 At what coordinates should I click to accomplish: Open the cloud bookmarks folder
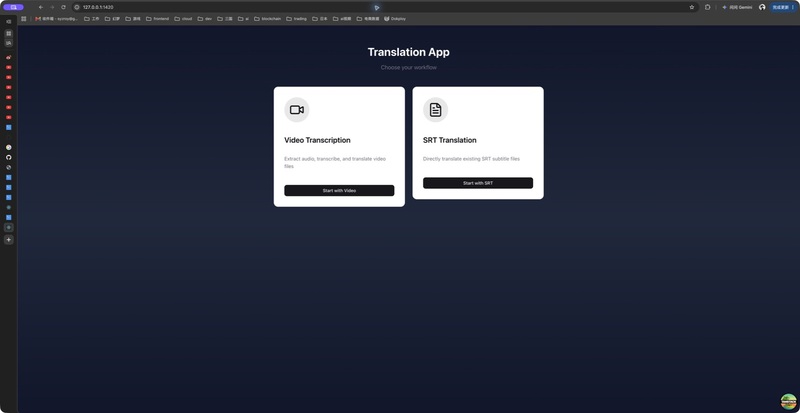[x=183, y=19]
